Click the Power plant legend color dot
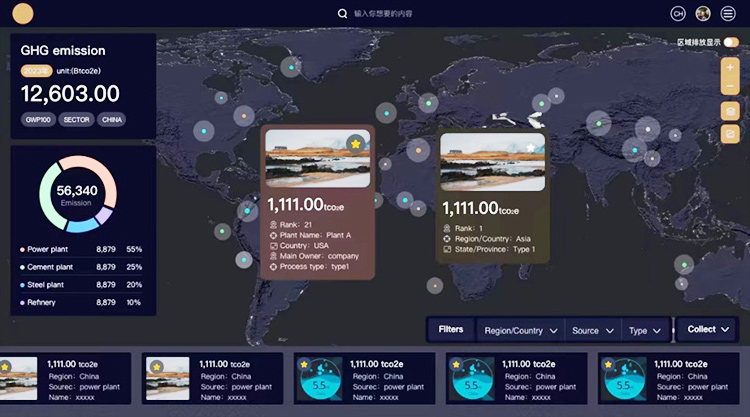 click(x=22, y=249)
